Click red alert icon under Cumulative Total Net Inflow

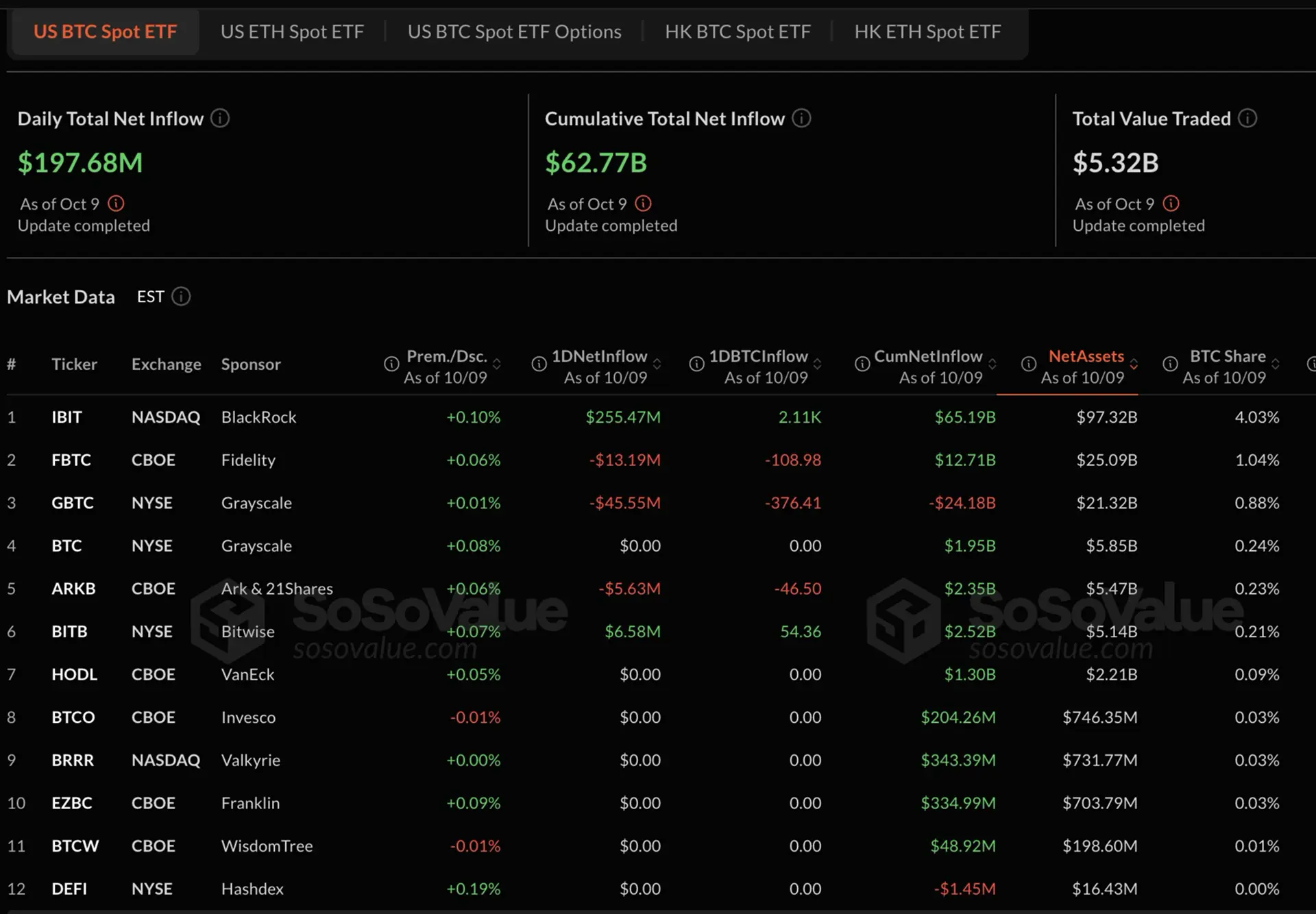pyautogui.click(x=643, y=203)
